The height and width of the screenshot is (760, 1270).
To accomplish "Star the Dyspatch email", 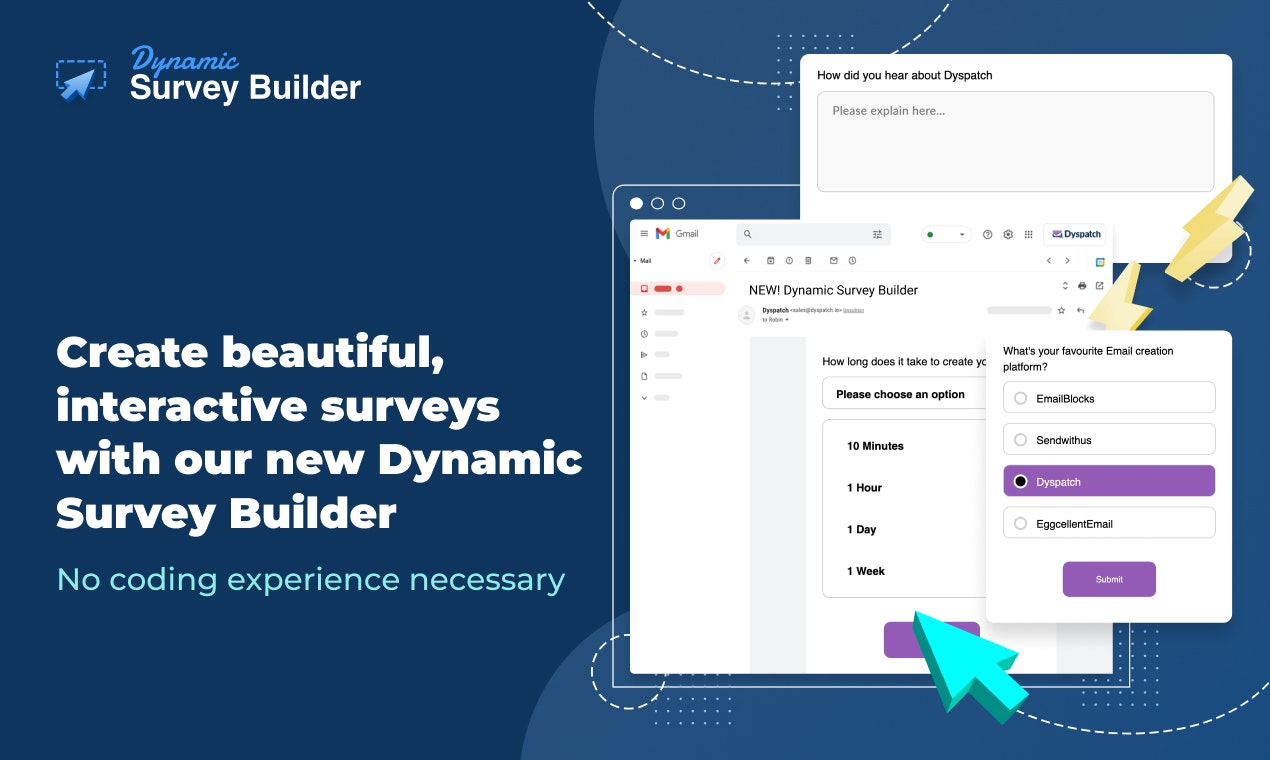I will coord(1062,311).
